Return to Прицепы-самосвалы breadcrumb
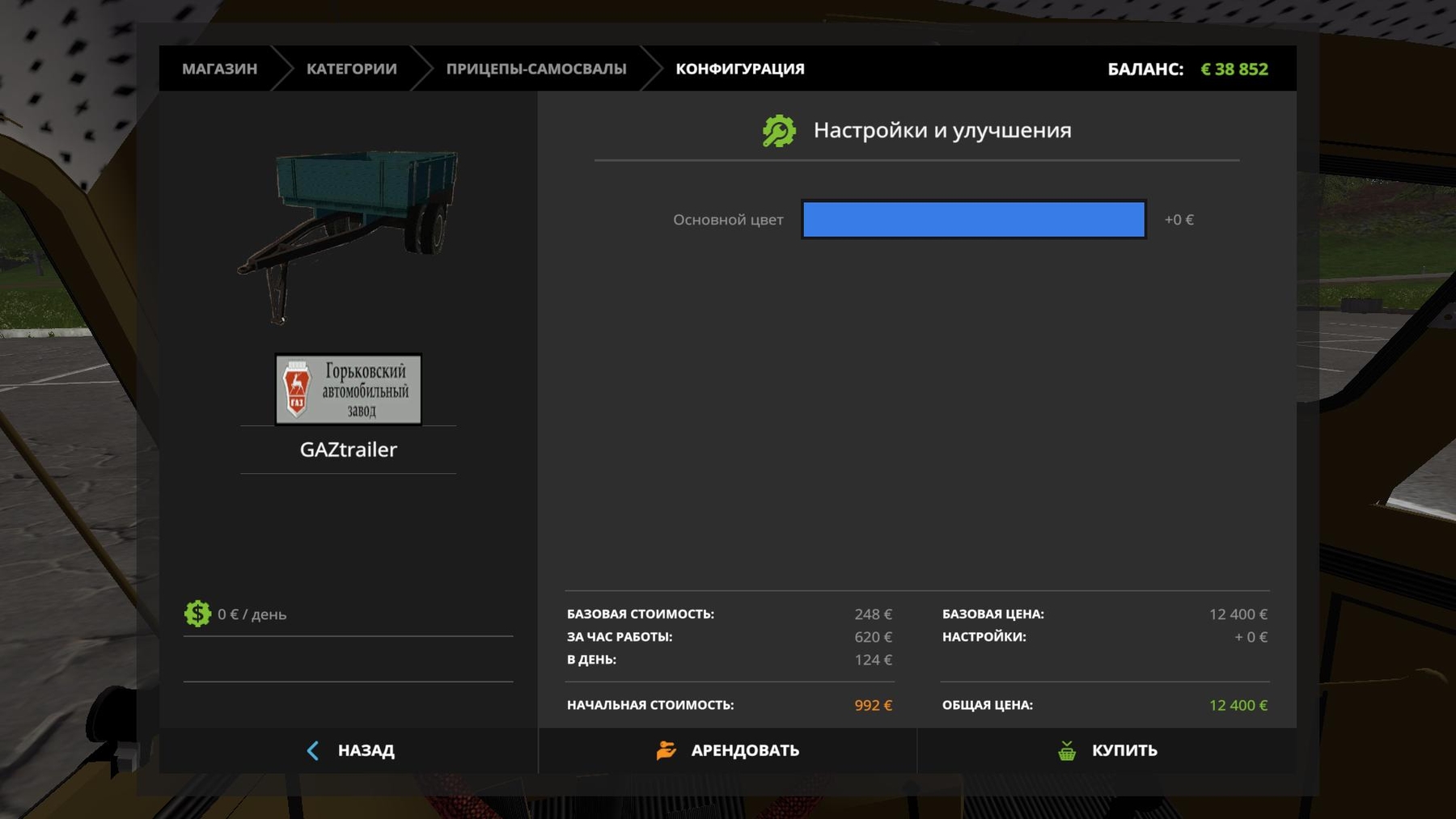Screen dimensions: 1456x819 tap(535, 70)
